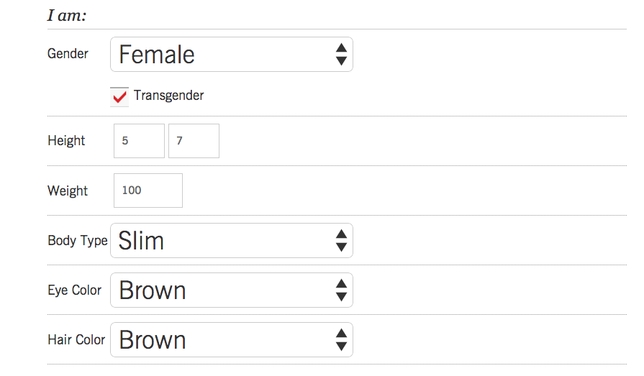Click the Eye Color field label
The height and width of the screenshot is (376, 644).
74,290
